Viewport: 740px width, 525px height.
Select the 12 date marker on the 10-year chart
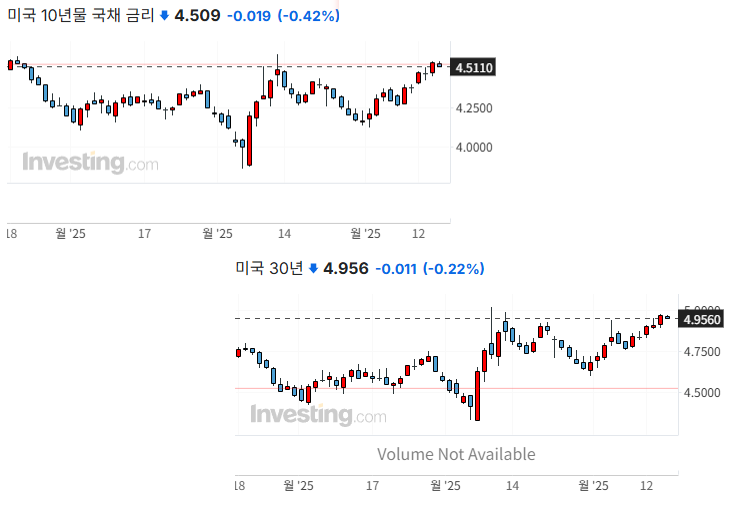point(419,234)
